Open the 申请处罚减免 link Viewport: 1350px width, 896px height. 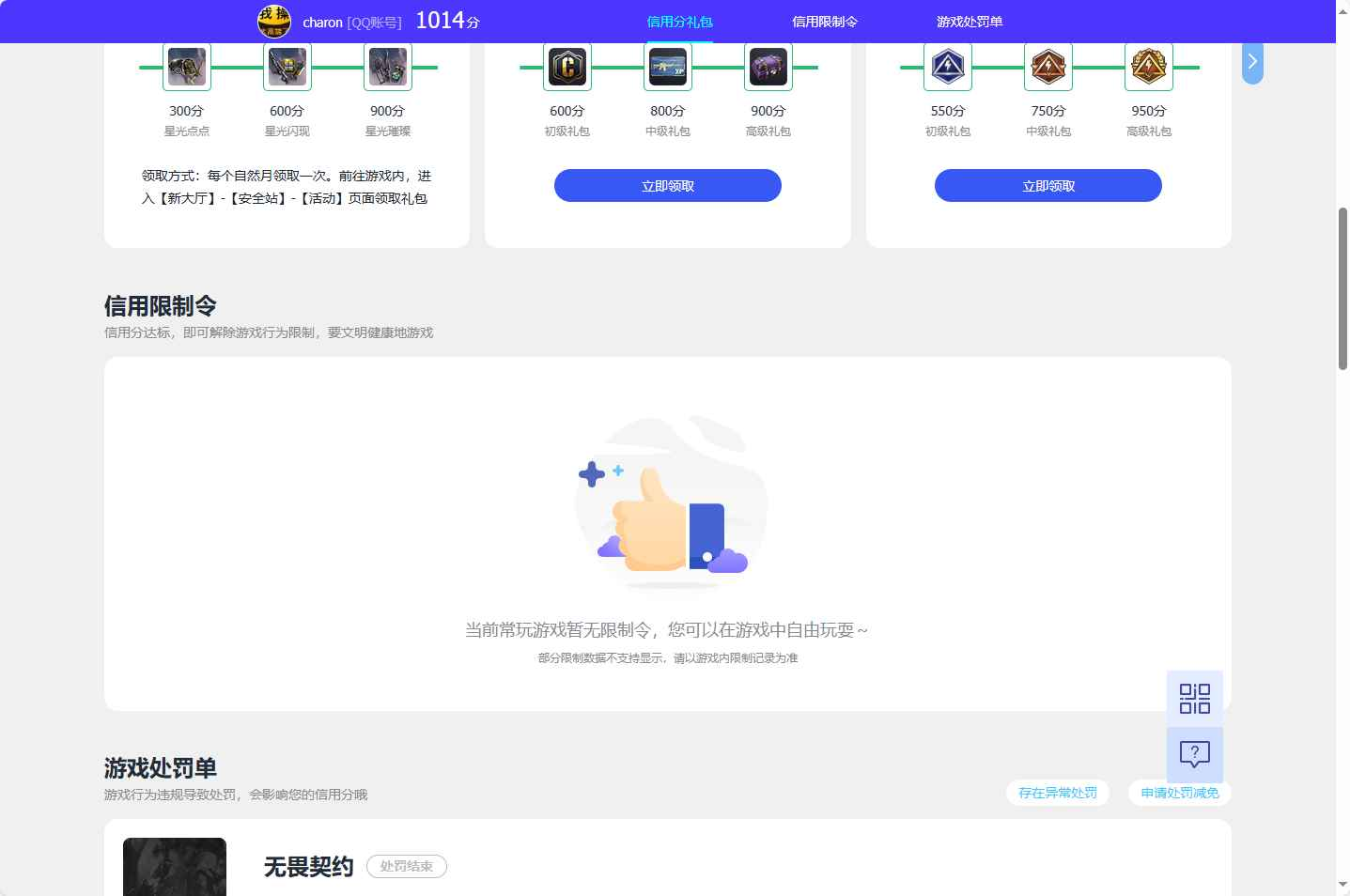click(1180, 793)
